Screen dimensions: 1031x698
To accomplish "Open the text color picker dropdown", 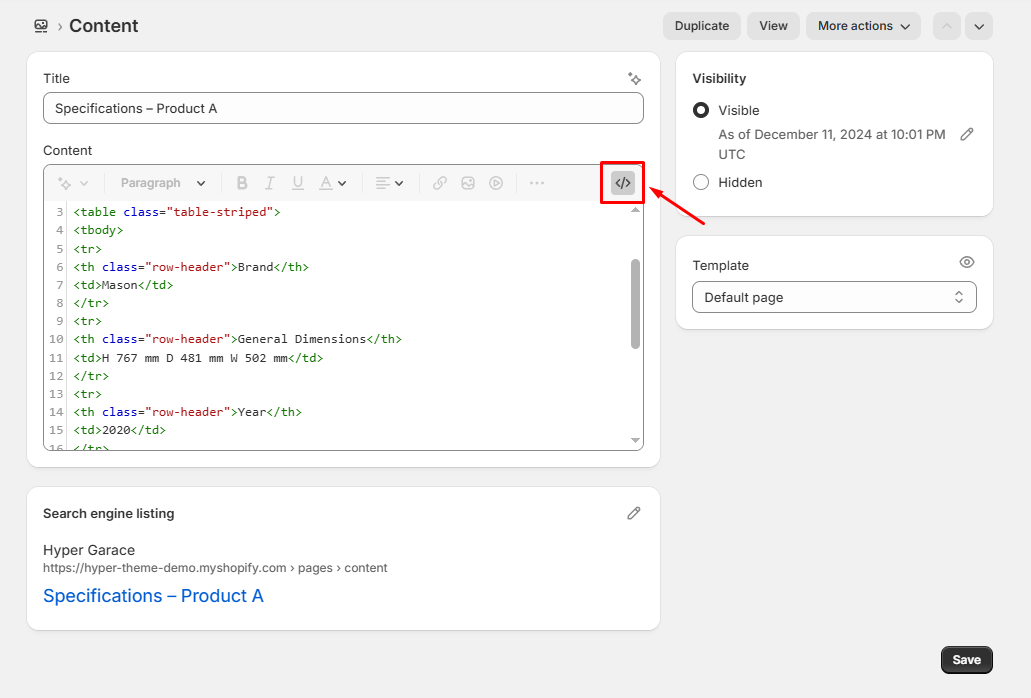I will pyautogui.click(x=332, y=183).
